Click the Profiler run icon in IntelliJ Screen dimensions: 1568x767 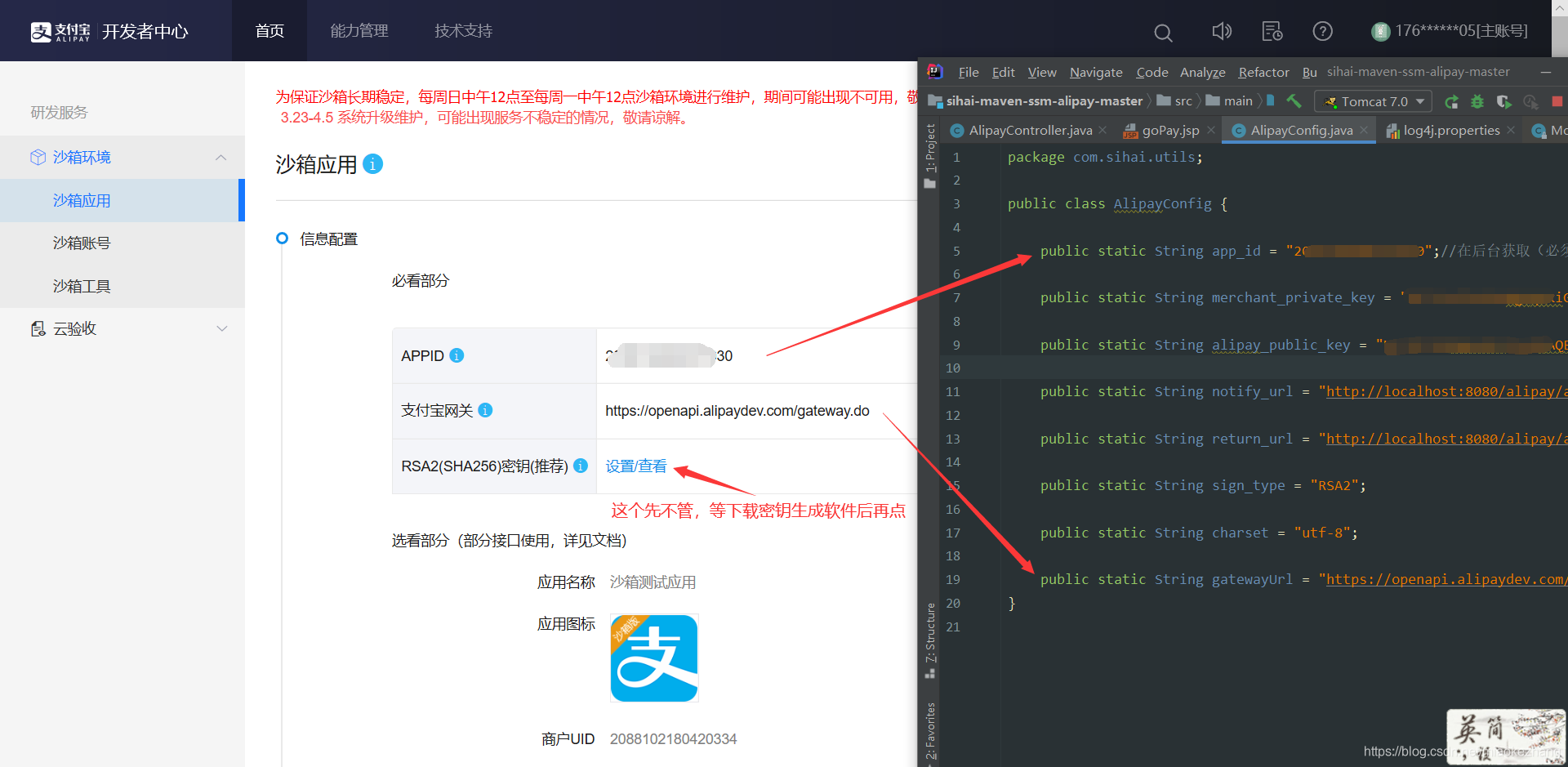pos(1530,101)
